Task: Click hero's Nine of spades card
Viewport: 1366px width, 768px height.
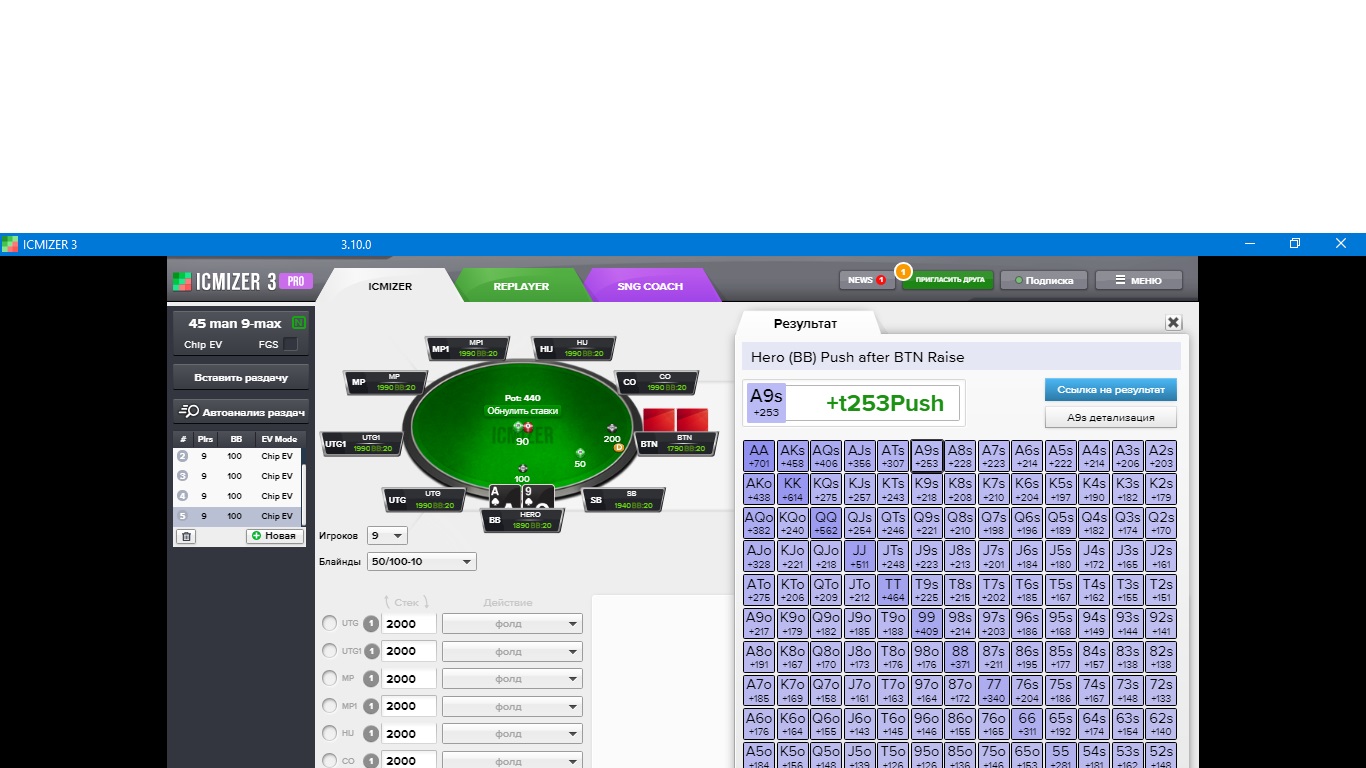Action: click(539, 497)
